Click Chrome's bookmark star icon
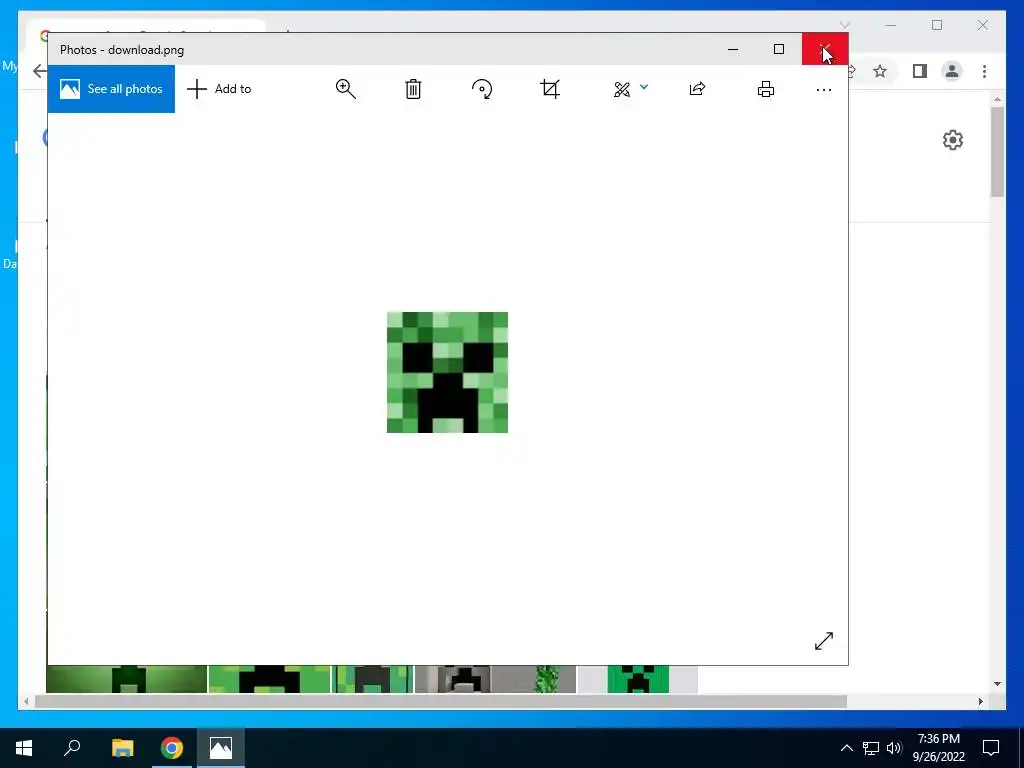The image size is (1024, 768). click(880, 71)
